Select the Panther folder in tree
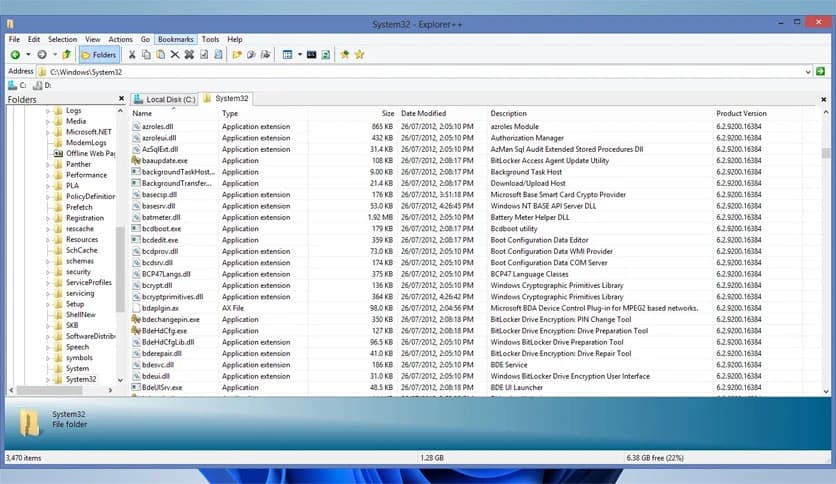Image resolution: width=836 pixels, height=484 pixels. (78, 164)
